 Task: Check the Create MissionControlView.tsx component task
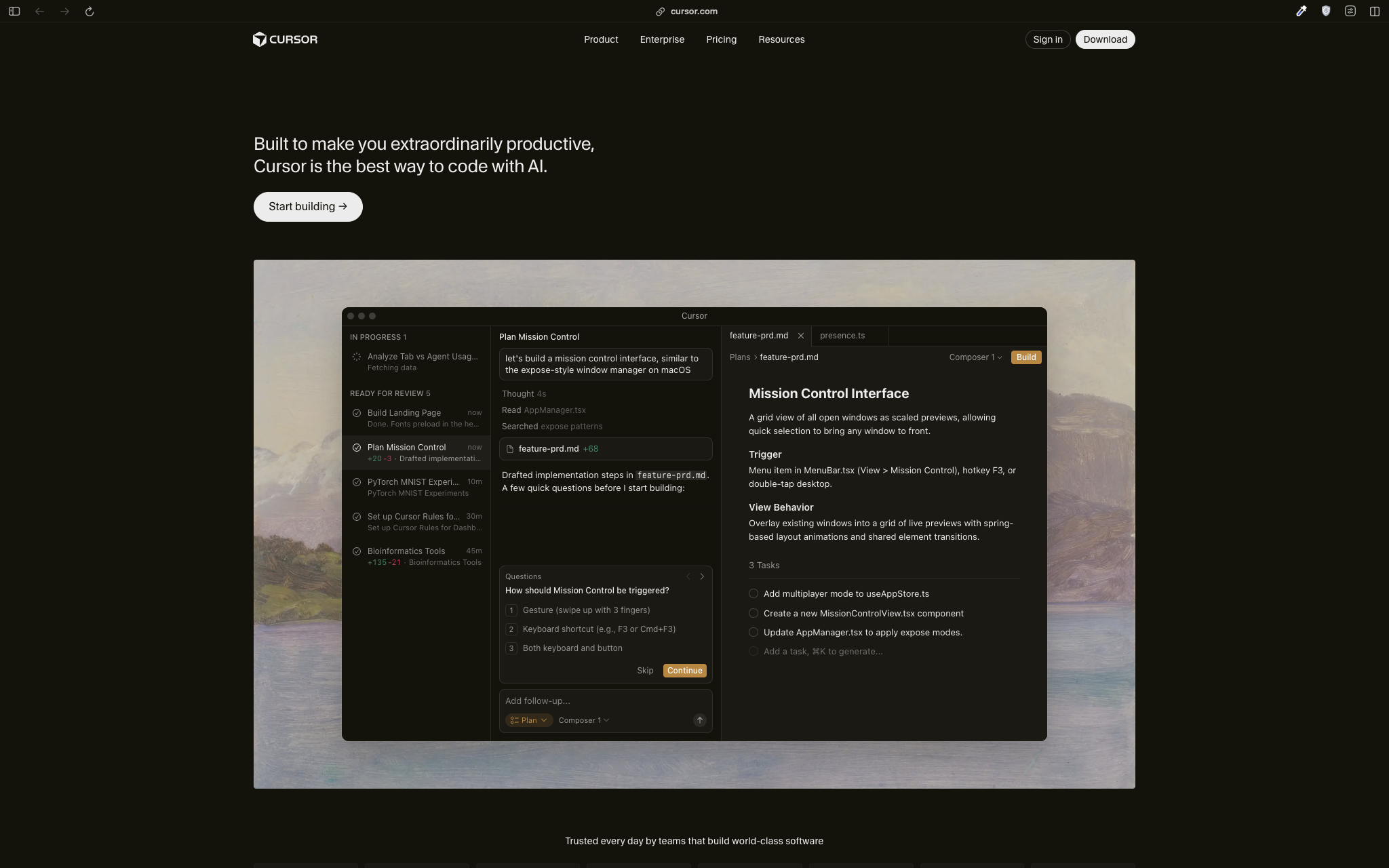click(x=754, y=613)
